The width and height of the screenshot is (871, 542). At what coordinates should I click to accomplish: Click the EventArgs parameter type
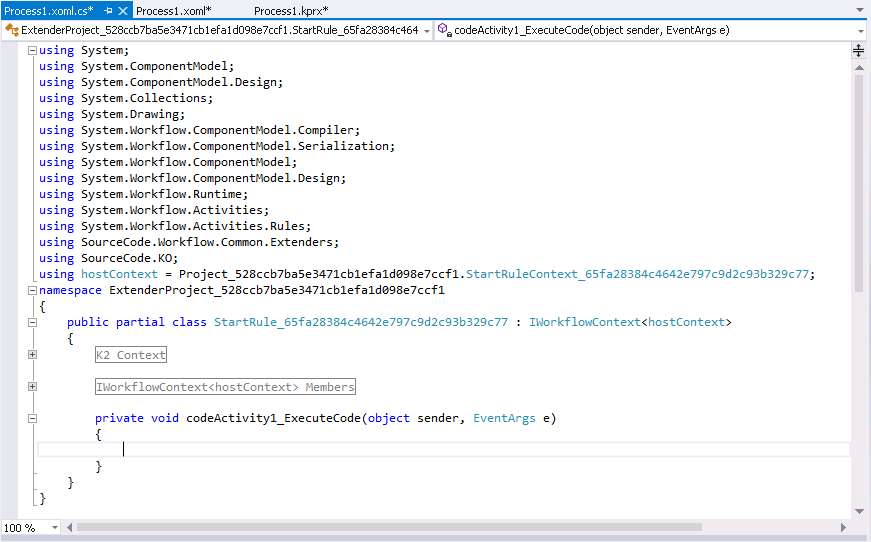click(x=504, y=418)
